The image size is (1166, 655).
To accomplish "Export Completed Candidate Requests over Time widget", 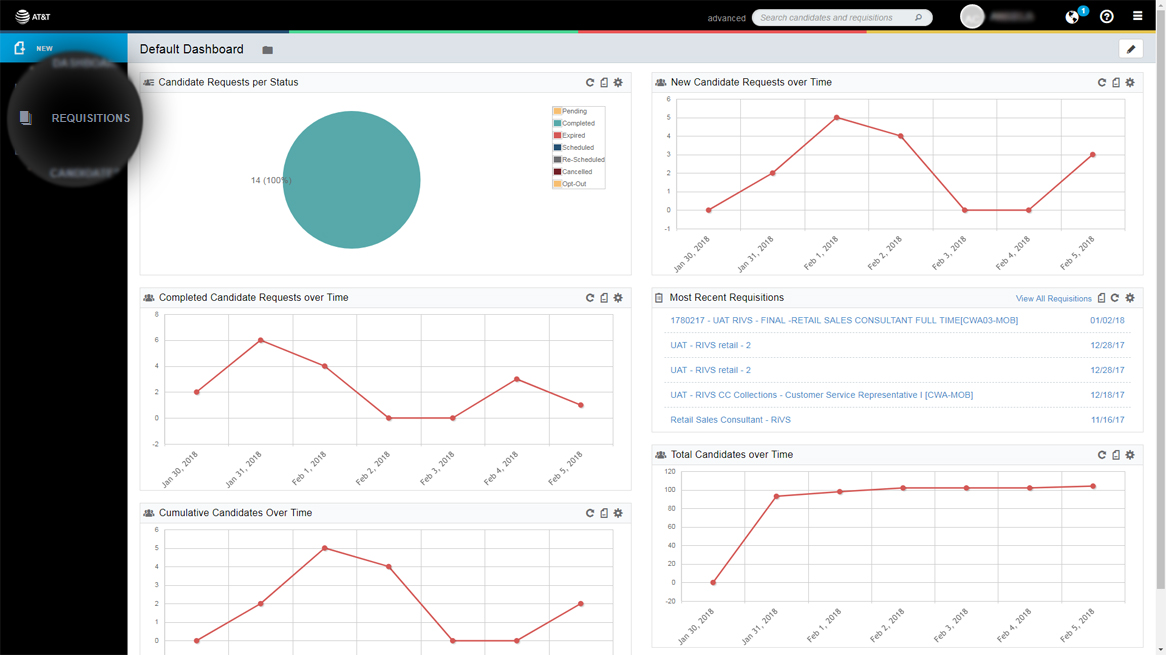I will [x=604, y=298].
